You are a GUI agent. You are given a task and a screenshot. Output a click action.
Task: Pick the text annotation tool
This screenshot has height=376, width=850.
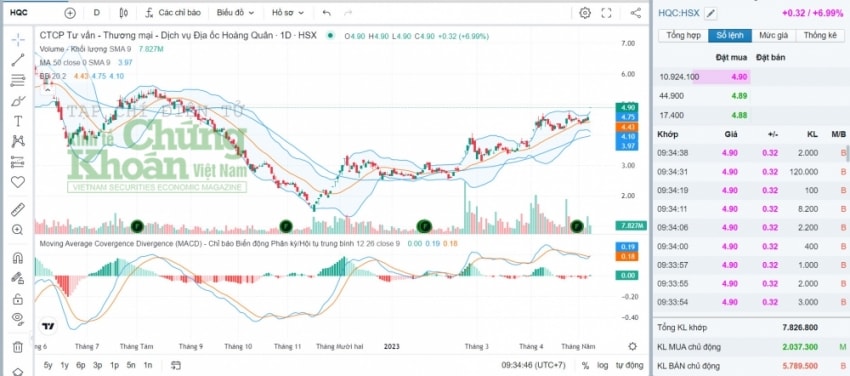pyautogui.click(x=18, y=121)
